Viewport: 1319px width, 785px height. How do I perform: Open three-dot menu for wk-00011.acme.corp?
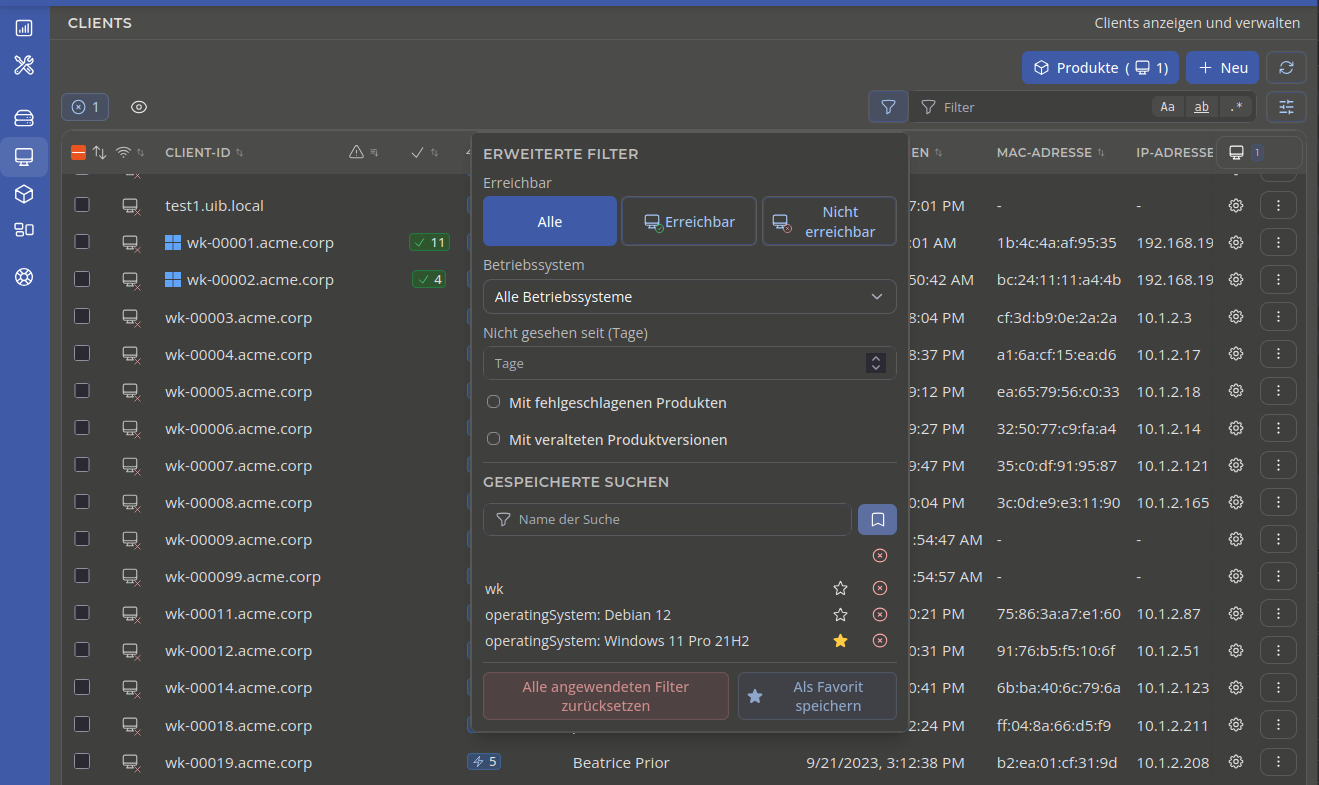[1278, 613]
